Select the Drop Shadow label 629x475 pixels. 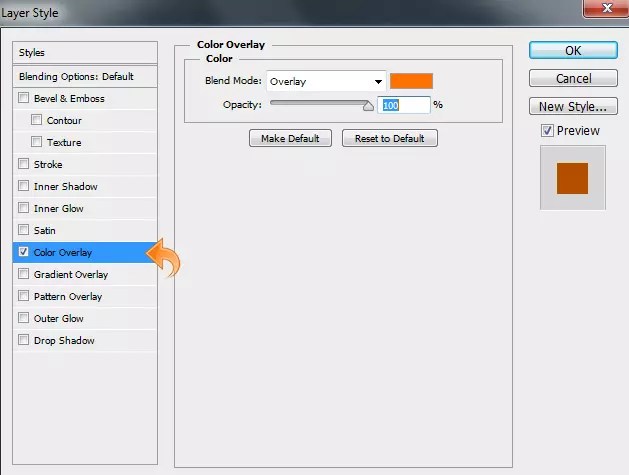64,341
